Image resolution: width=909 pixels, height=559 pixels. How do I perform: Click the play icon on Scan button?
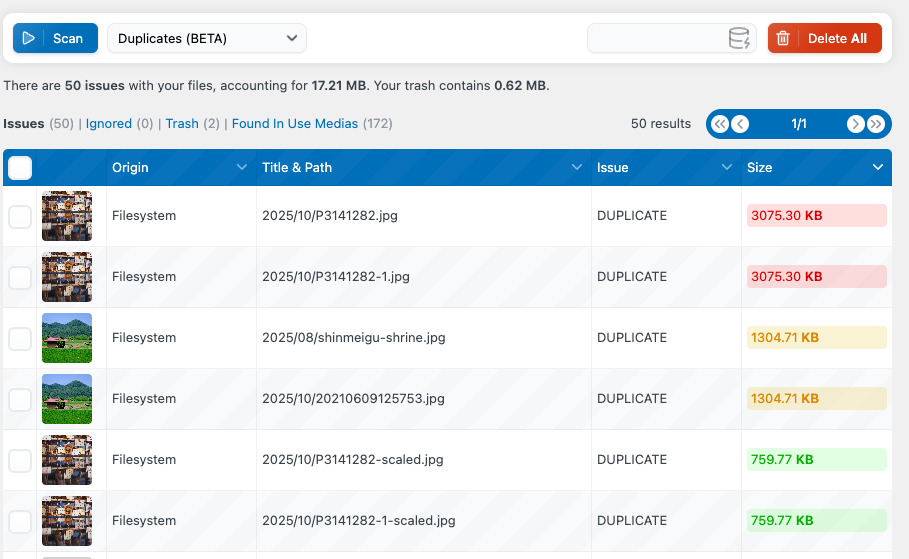point(29,38)
